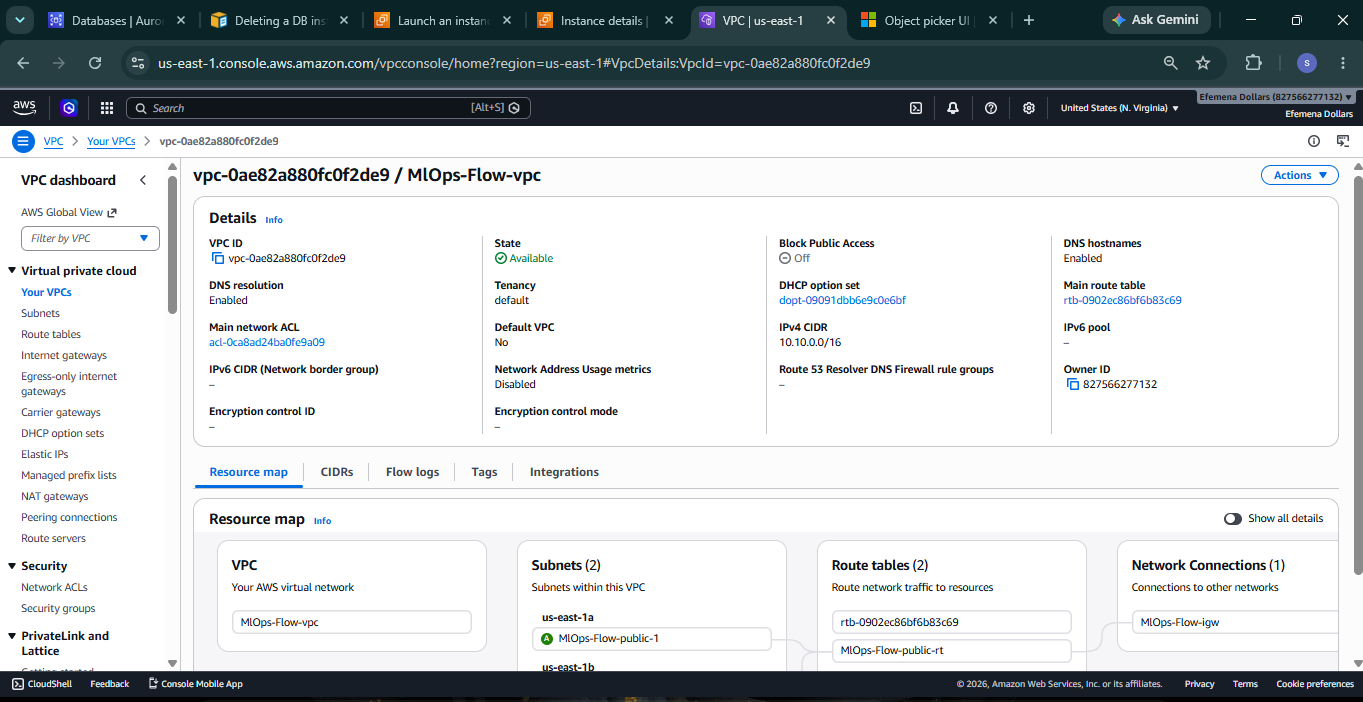1363x702 pixels.
Task: Switch to the Tags tab
Action: (484, 472)
